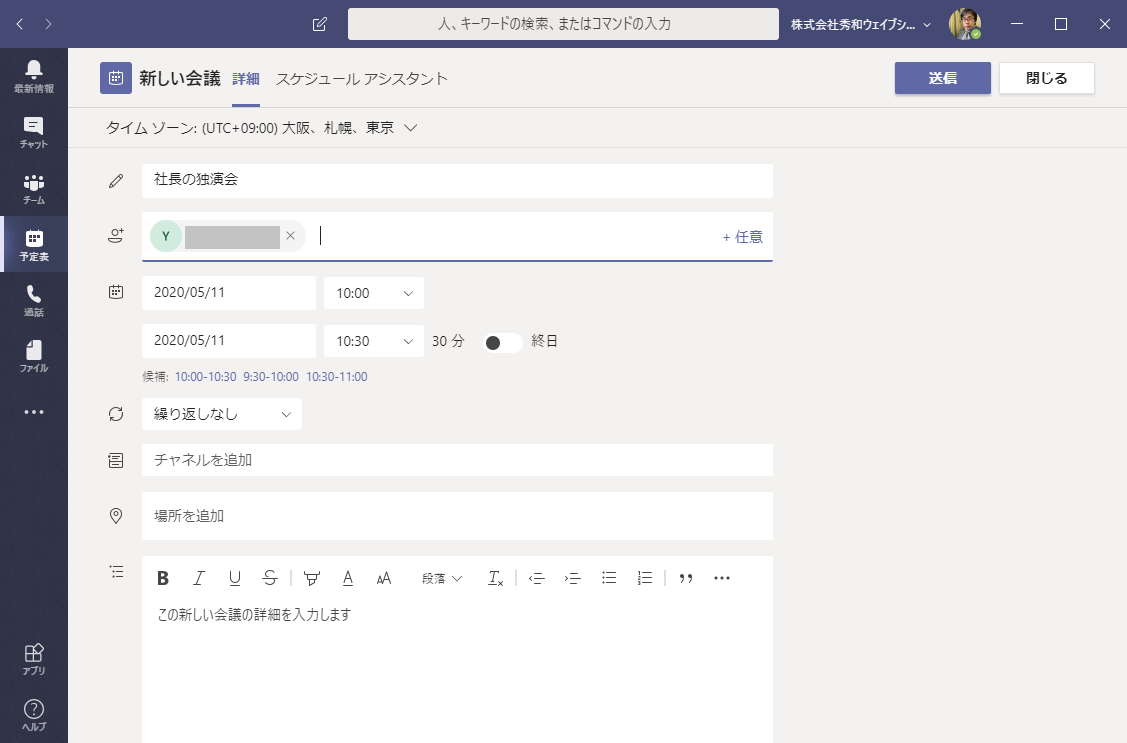This screenshot has height=743, width=1127.
Task: Expand the time zone dropdown
Action: pos(410,128)
